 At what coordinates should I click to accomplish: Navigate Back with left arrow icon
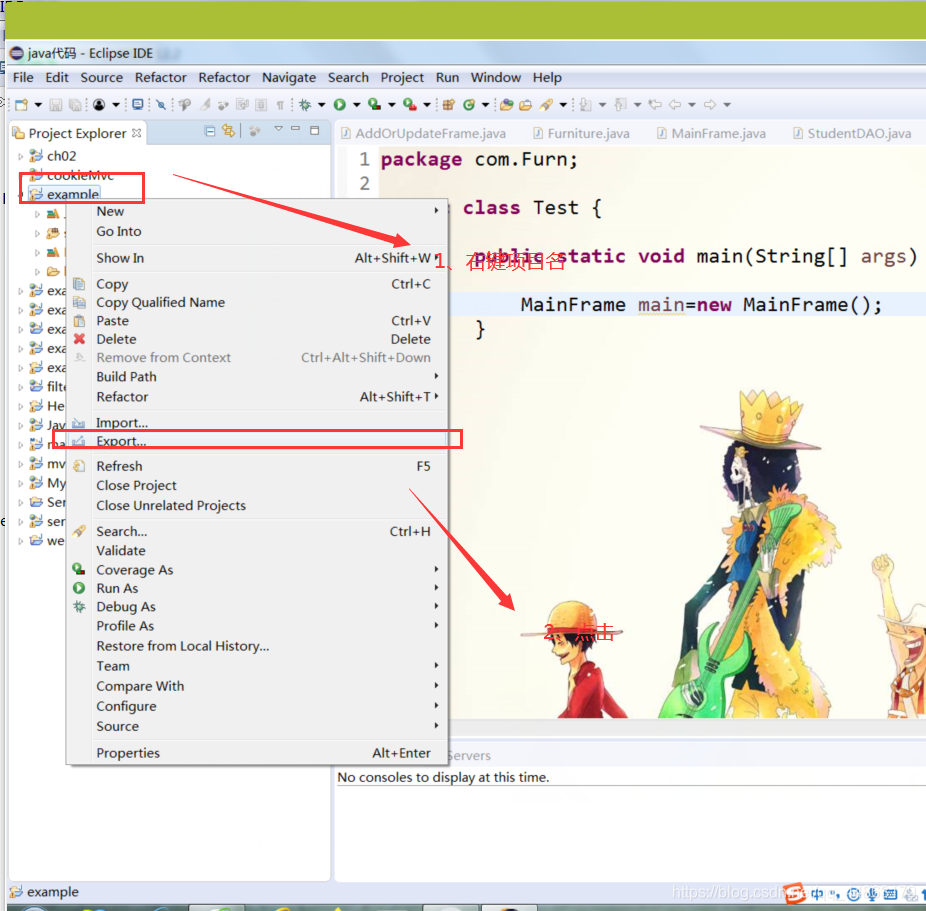(675, 105)
